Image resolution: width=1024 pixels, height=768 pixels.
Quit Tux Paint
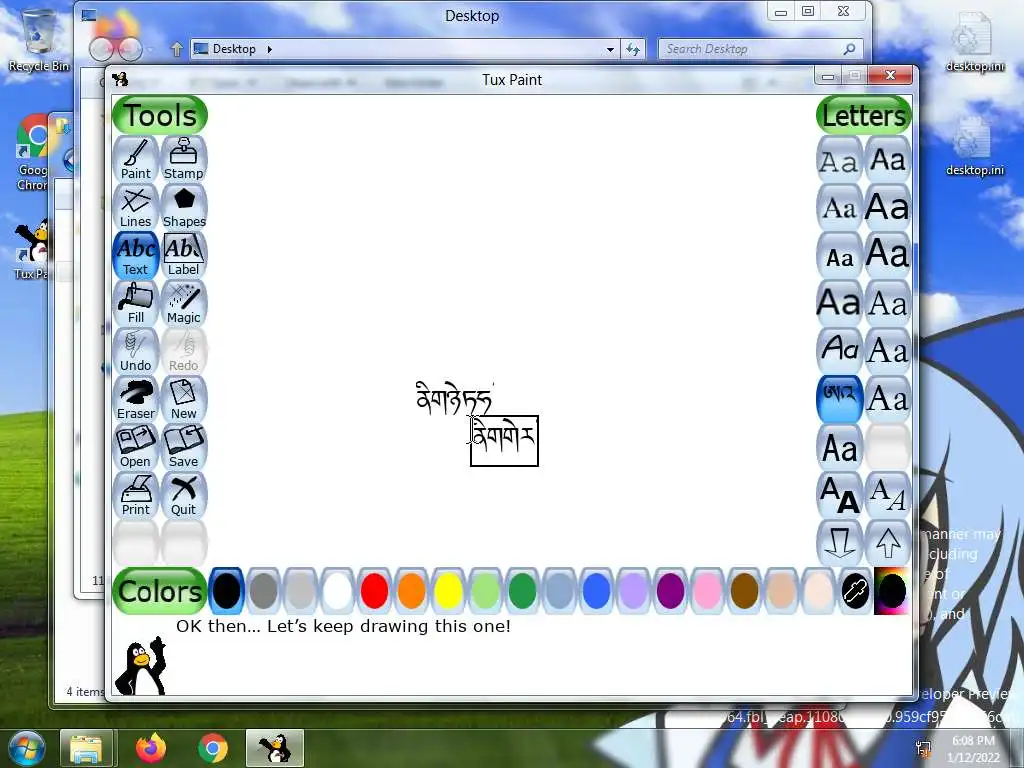184,495
